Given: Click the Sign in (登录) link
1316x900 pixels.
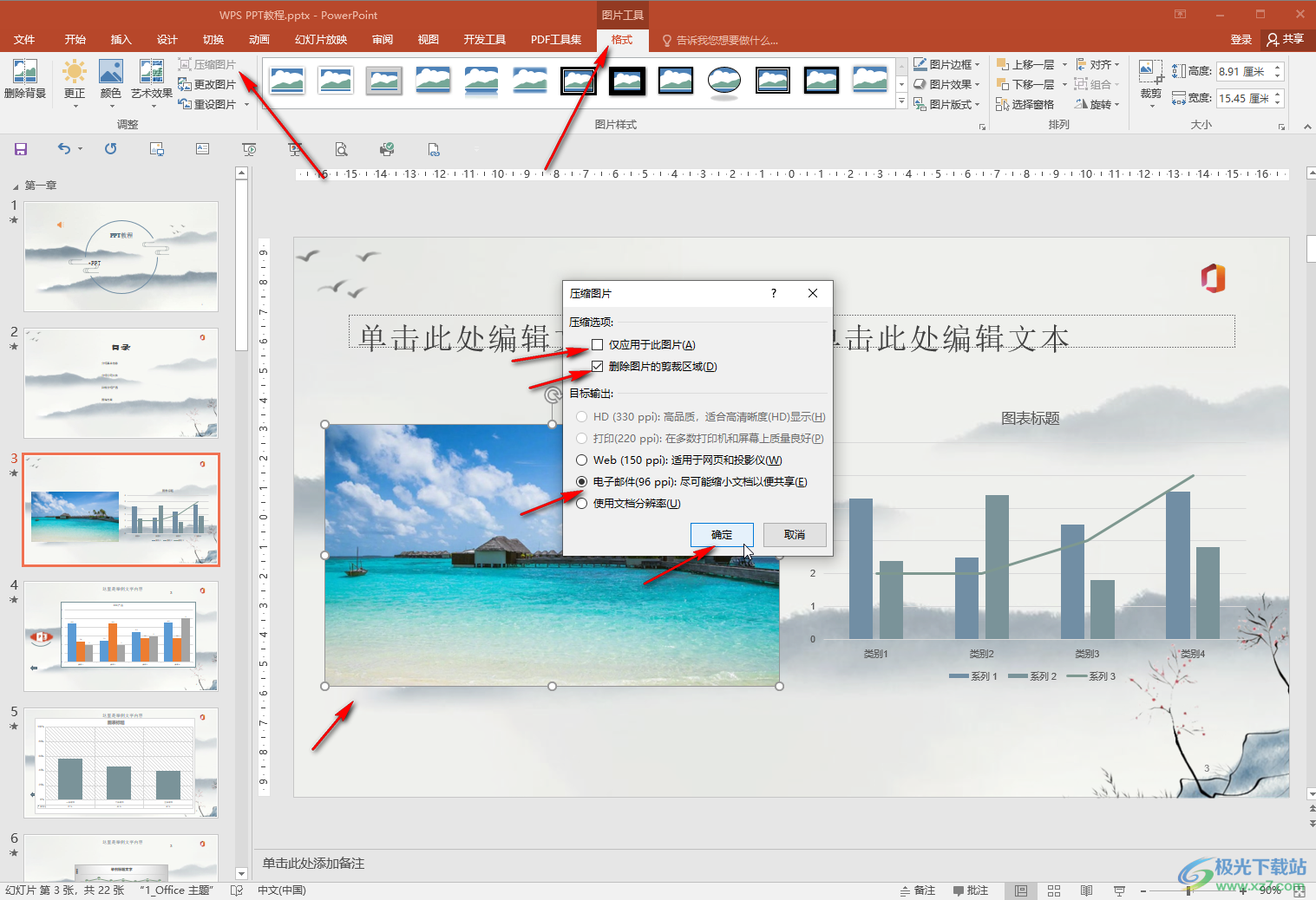Looking at the screenshot, I should (1241, 40).
